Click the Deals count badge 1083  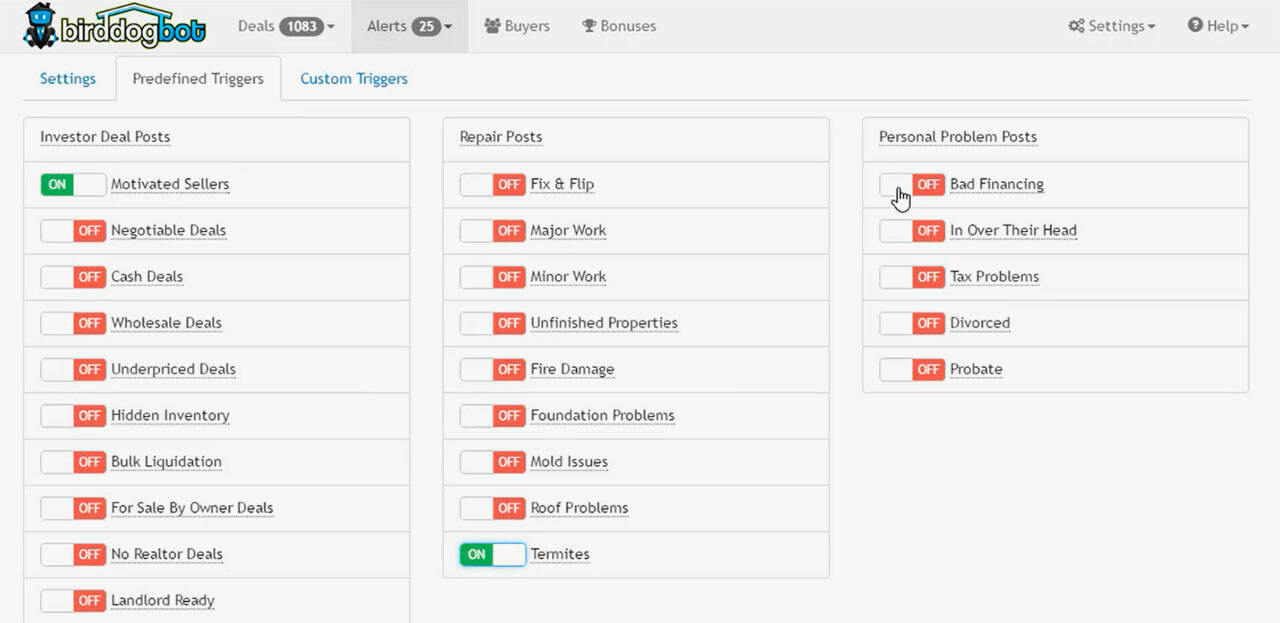tap(301, 26)
